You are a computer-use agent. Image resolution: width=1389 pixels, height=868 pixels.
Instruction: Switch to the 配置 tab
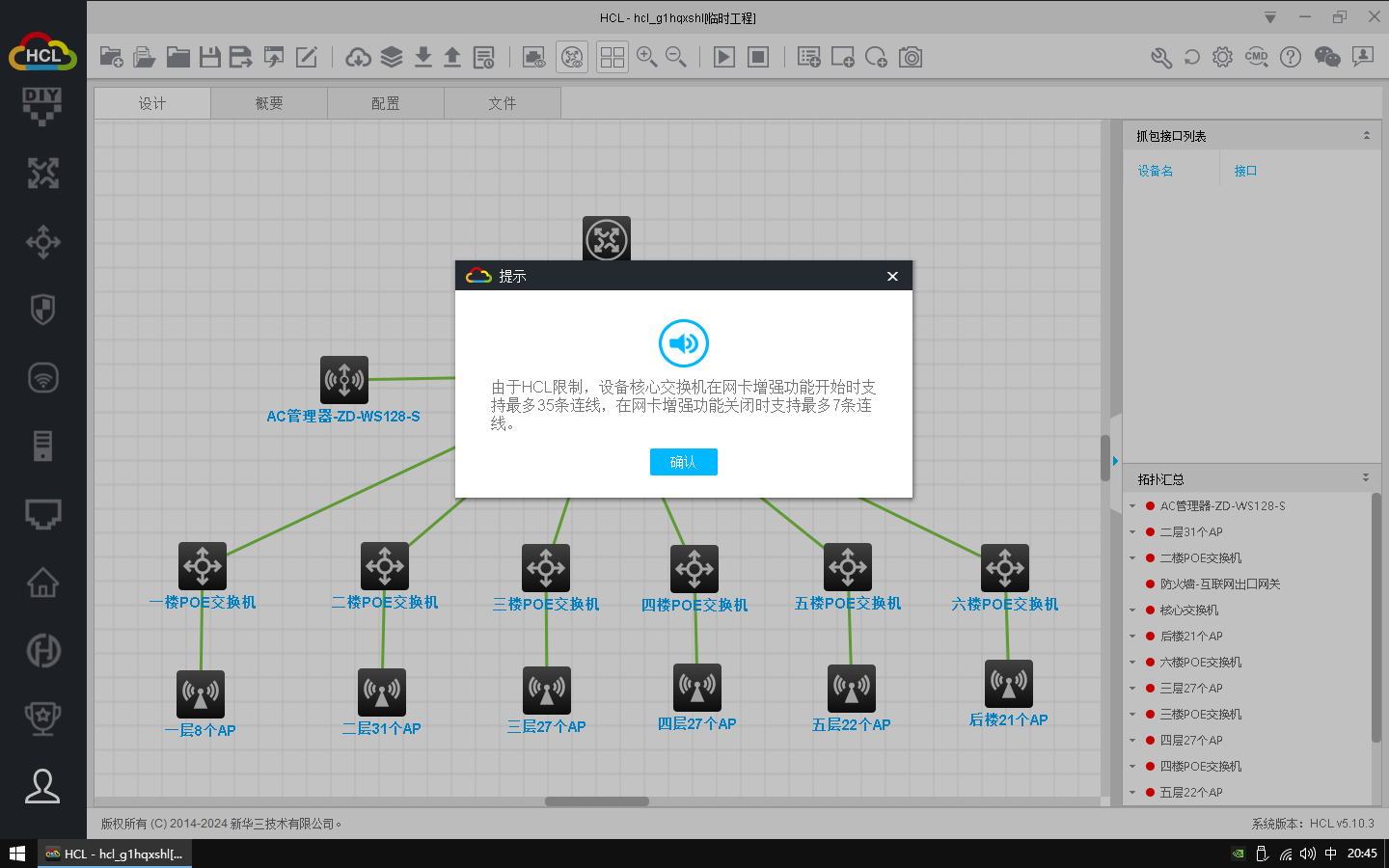pyautogui.click(x=386, y=103)
